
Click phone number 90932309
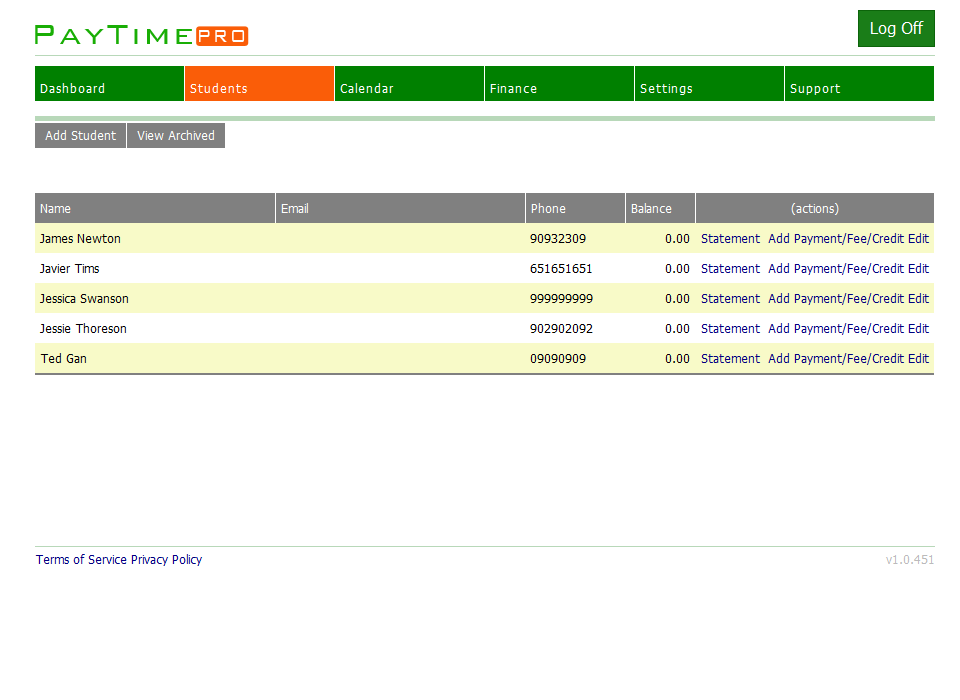point(558,239)
